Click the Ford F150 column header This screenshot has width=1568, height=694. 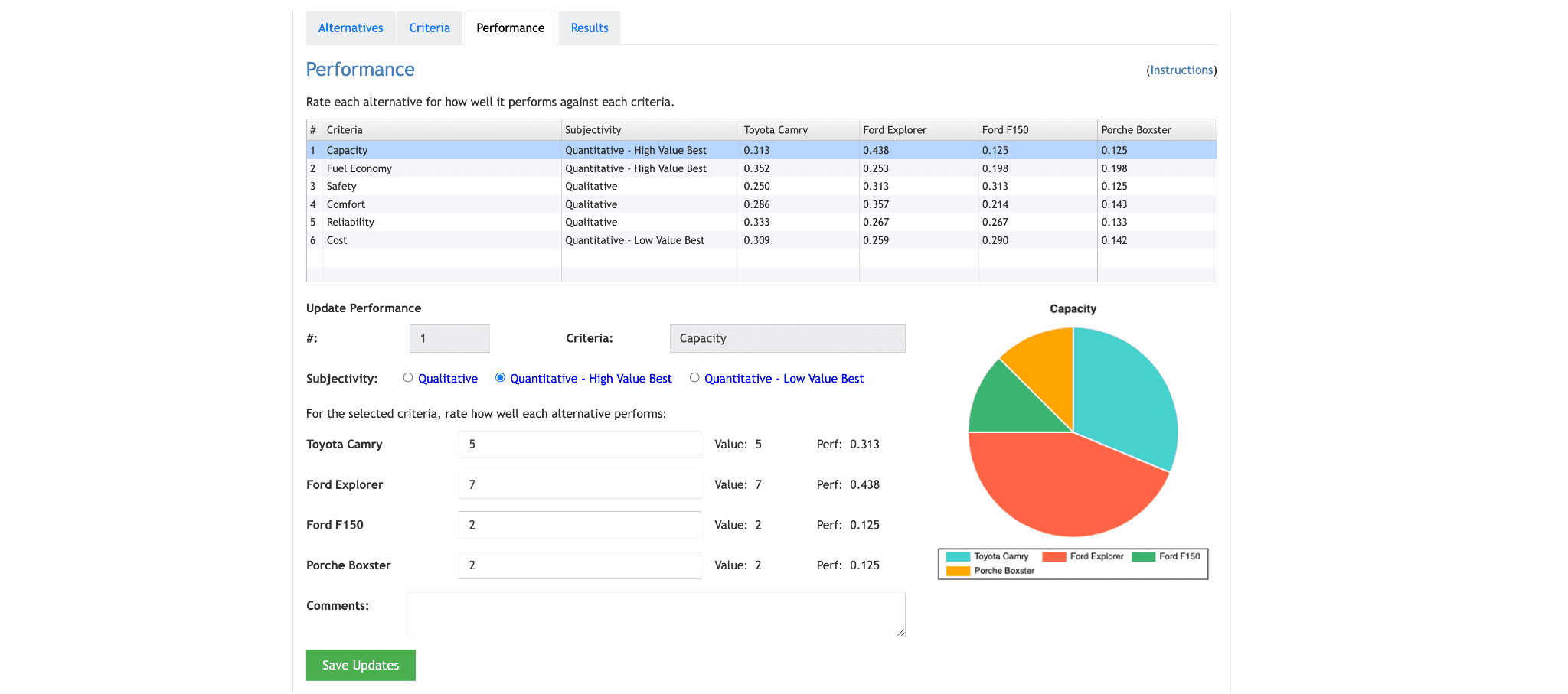[1038, 130]
